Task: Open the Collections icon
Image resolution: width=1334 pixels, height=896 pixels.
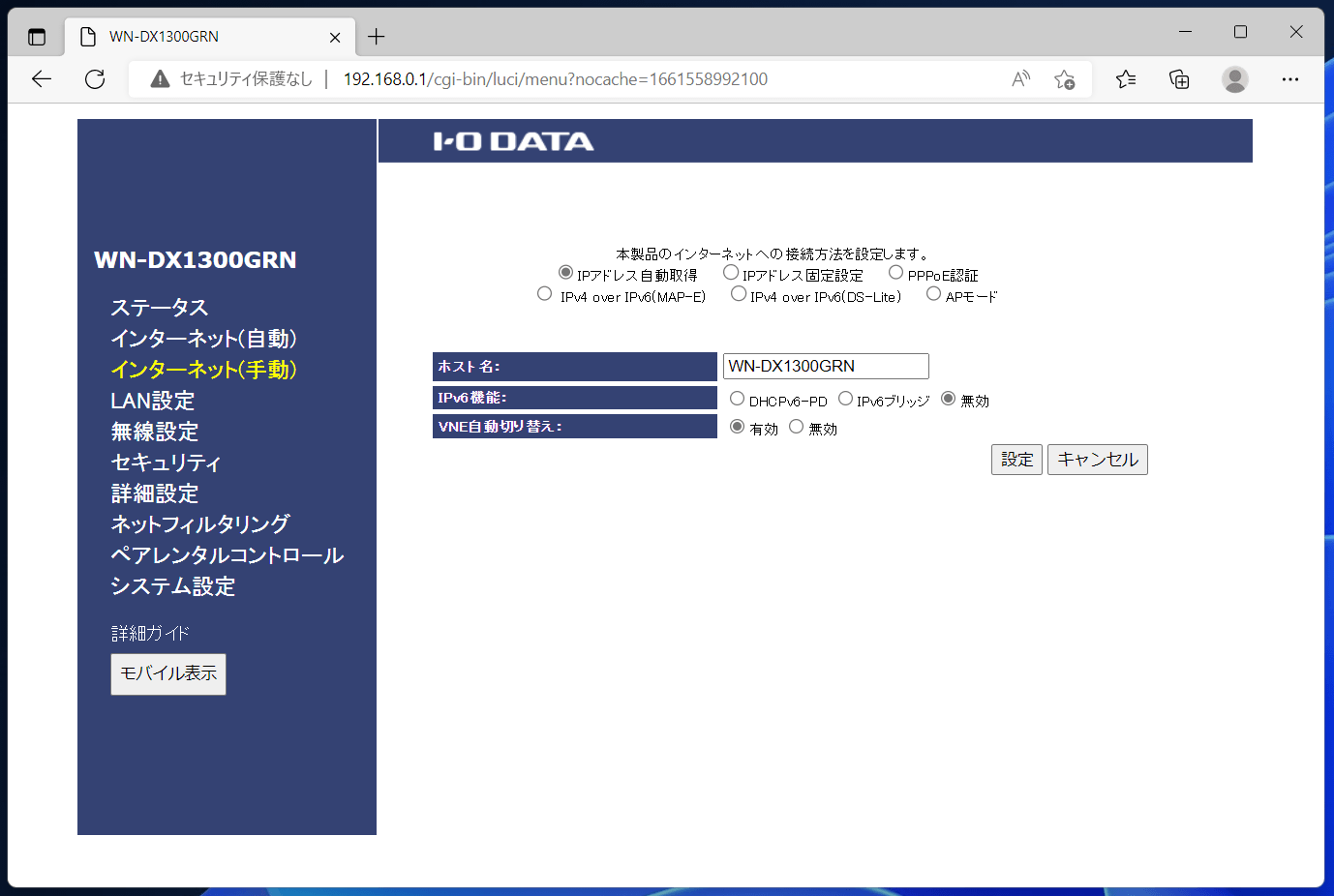Action: coord(1179,79)
